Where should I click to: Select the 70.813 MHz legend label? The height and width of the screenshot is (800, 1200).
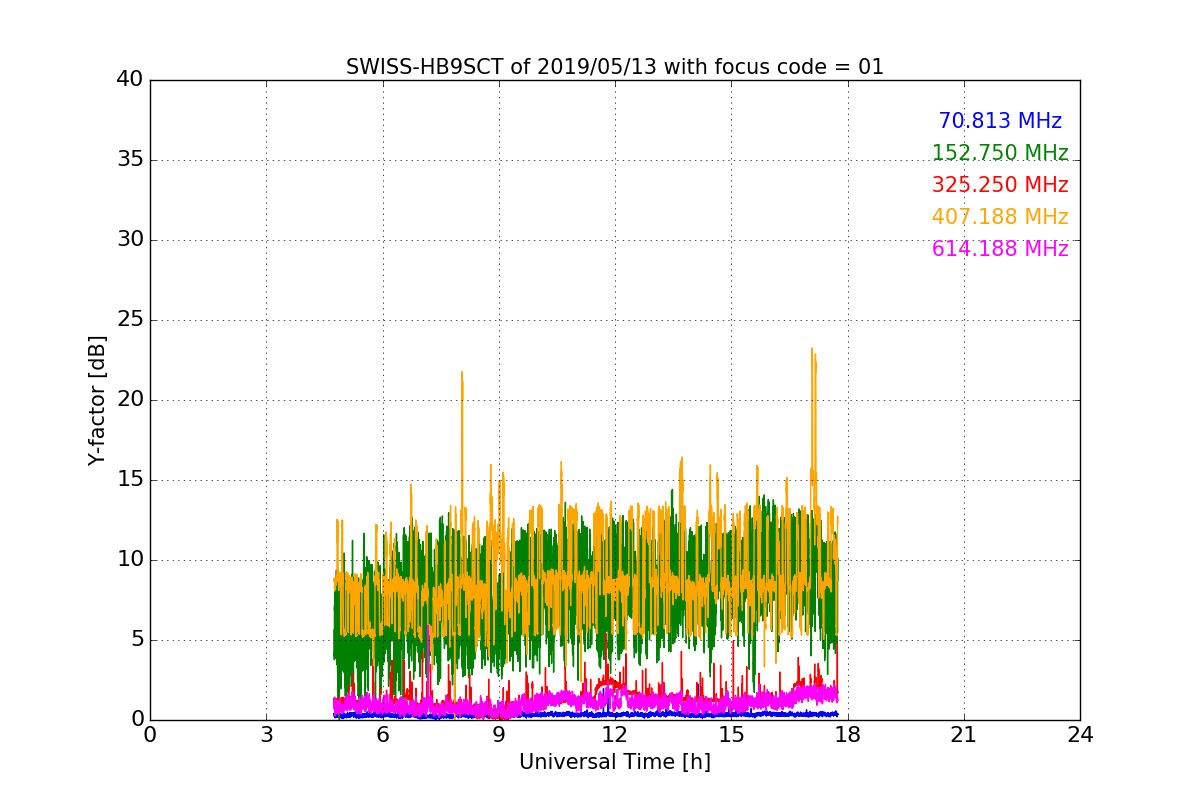1000,121
